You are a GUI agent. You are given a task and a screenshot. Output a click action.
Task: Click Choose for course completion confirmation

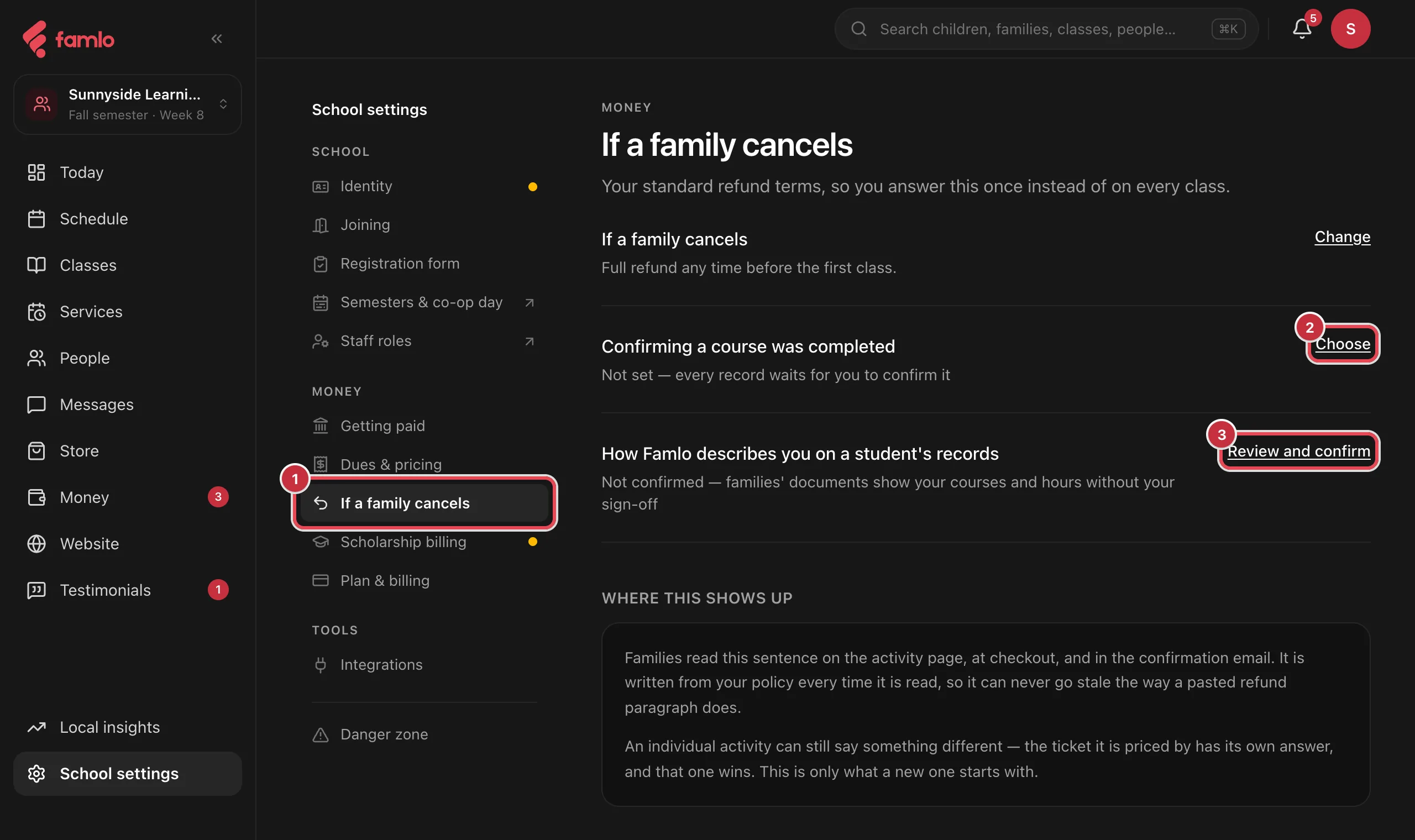click(x=1343, y=344)
